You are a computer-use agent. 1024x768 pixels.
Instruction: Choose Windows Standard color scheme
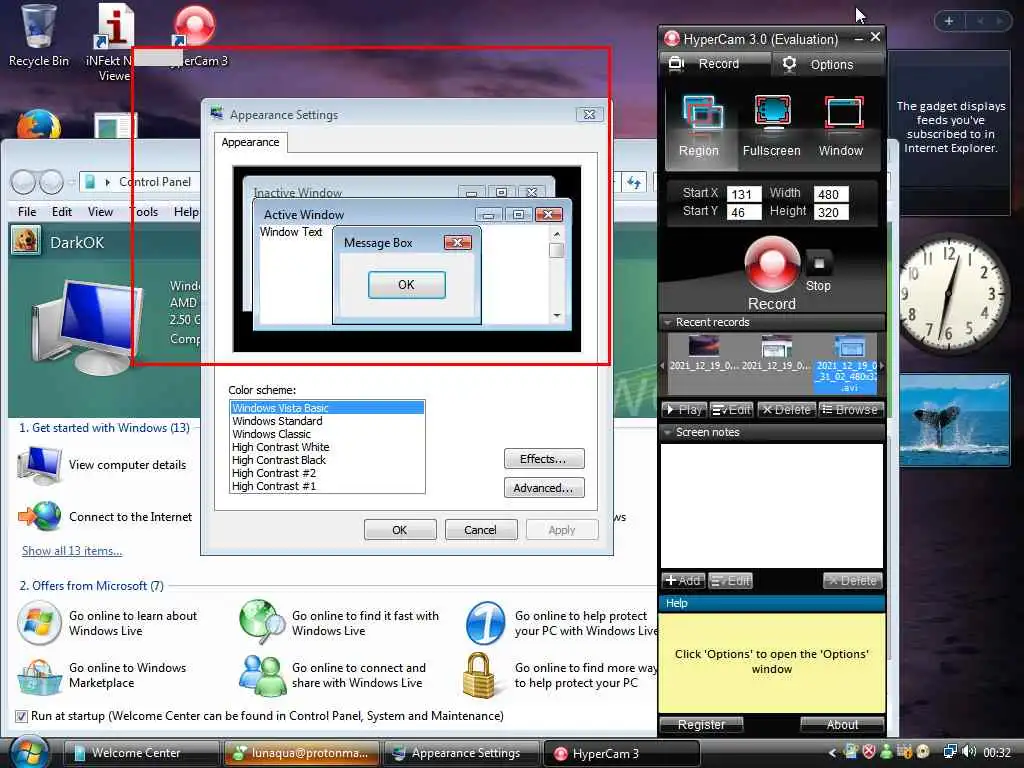(327, 421)
